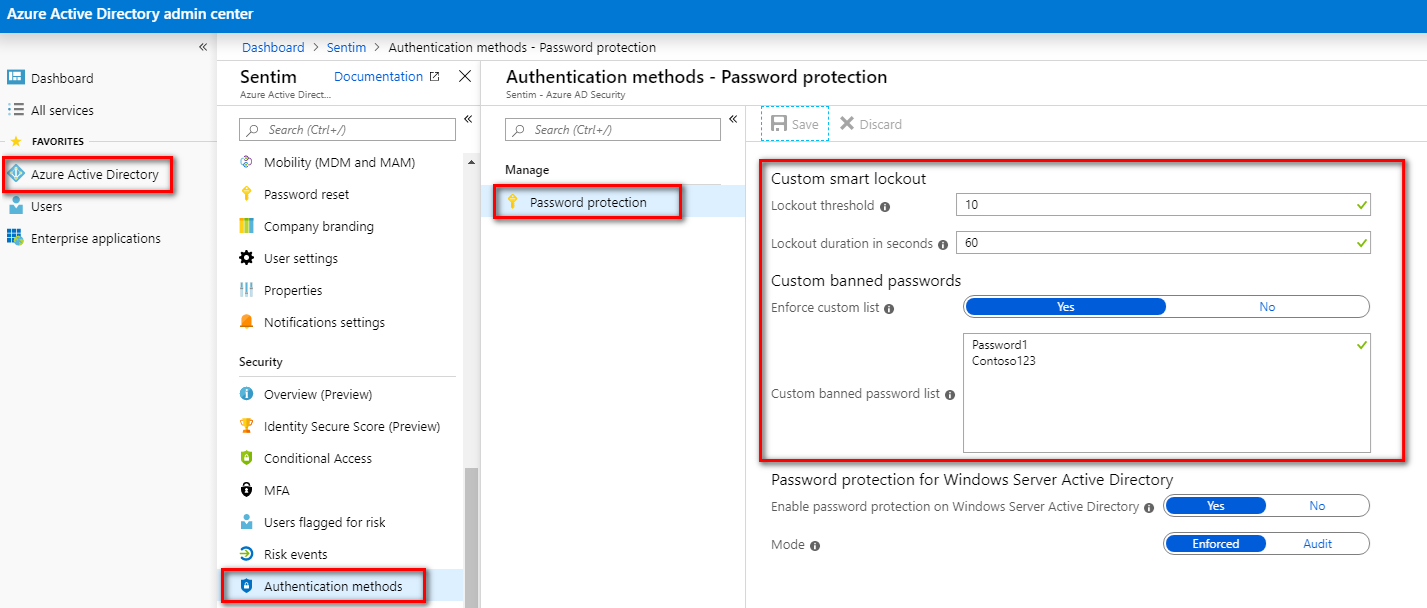Click the Discard button
The height and width of the screenshot is (608, 1427).
click(871, 124)
